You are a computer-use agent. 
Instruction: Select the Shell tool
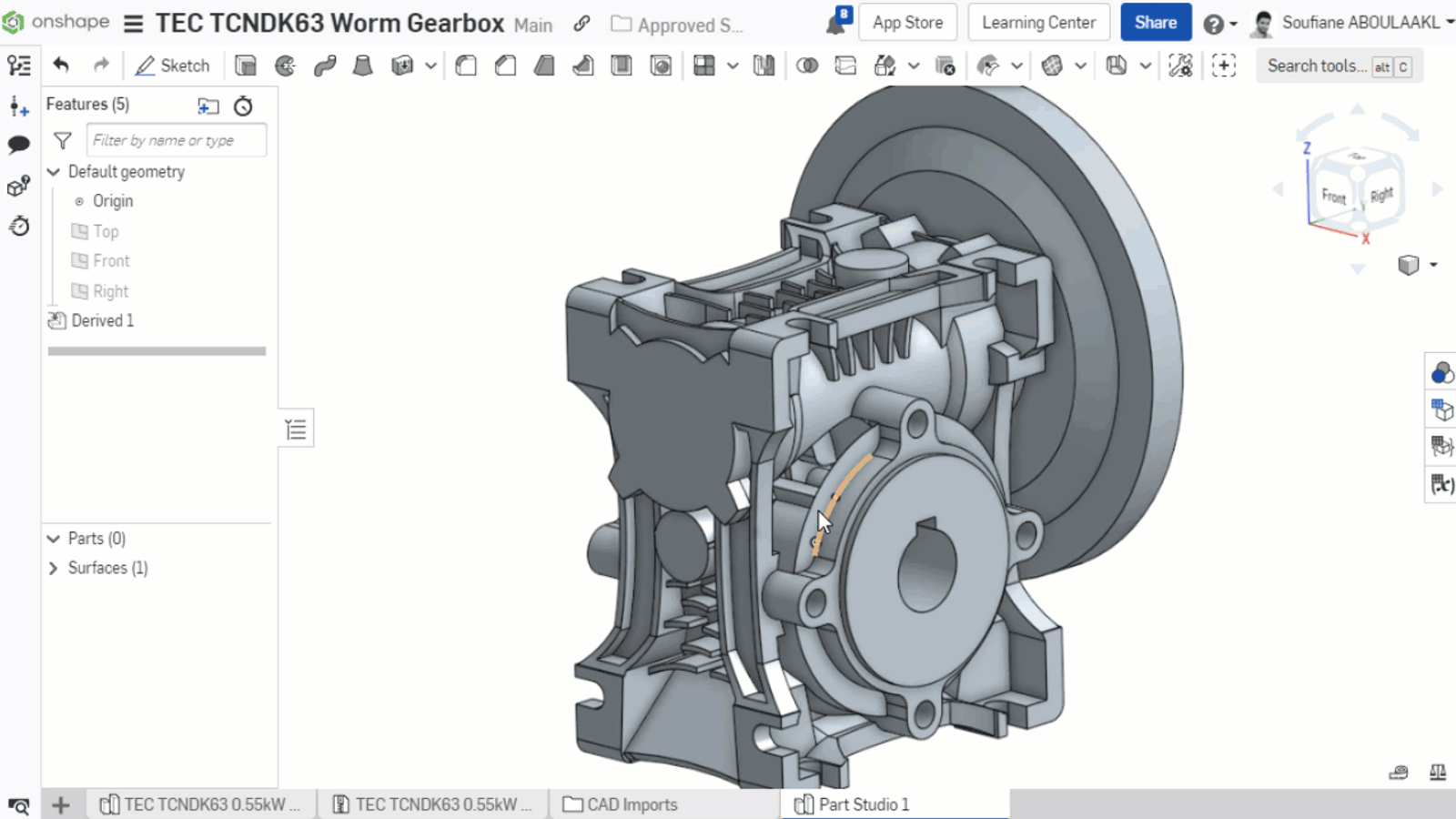pyautogui.click(x=622, y=66)
